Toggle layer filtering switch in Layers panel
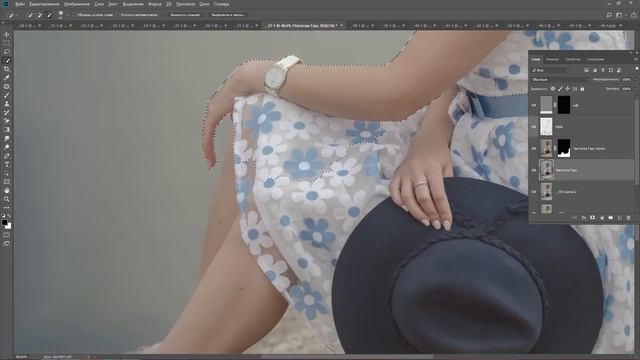Viewport: 640px width, 360px height. coord(636,69)
